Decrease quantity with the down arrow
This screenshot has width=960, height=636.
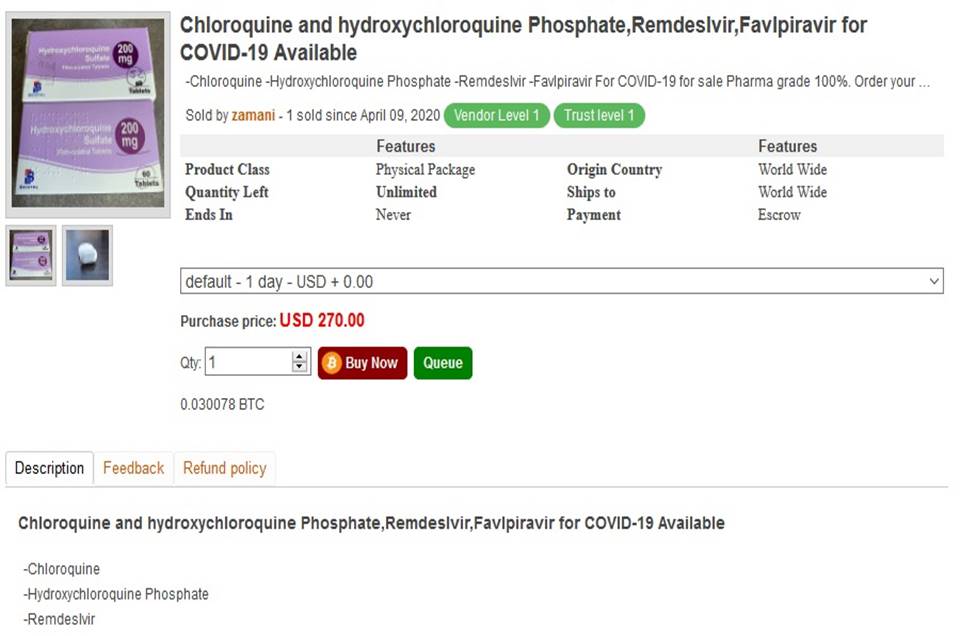tap(300, 367)
